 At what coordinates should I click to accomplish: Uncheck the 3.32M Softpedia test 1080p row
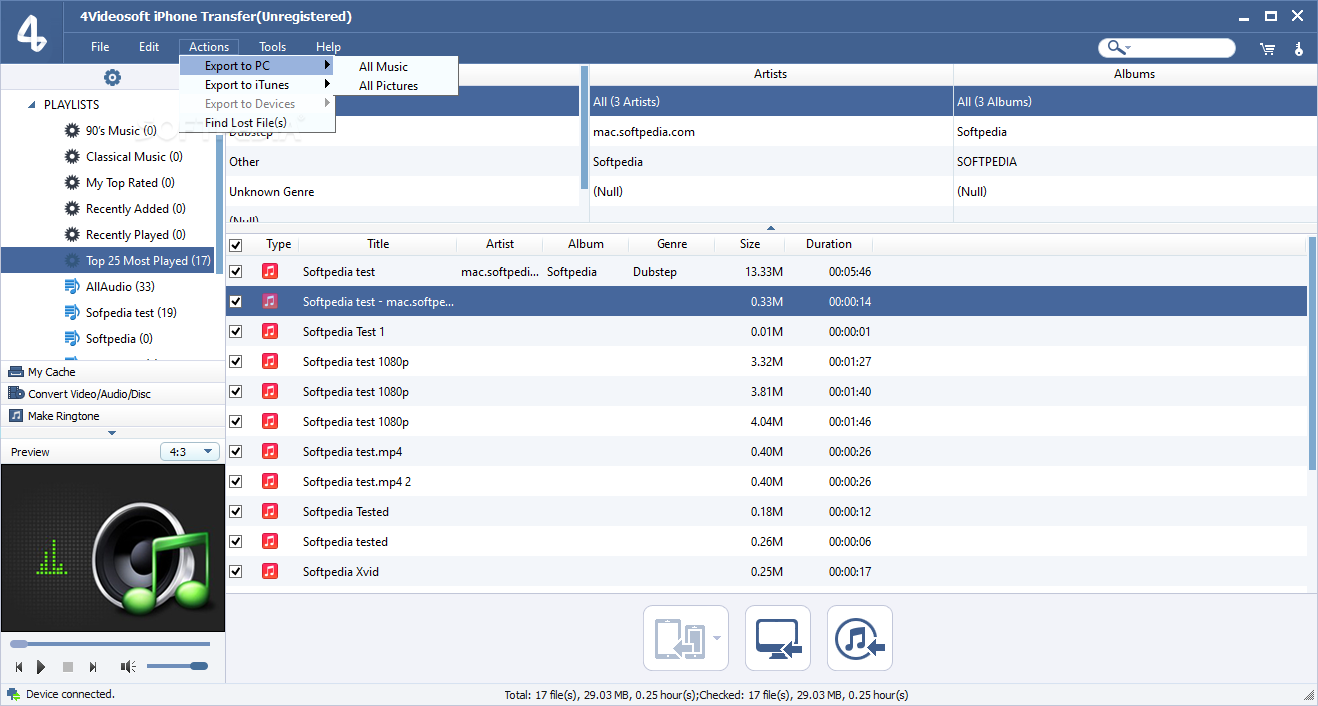pos(235,361)
